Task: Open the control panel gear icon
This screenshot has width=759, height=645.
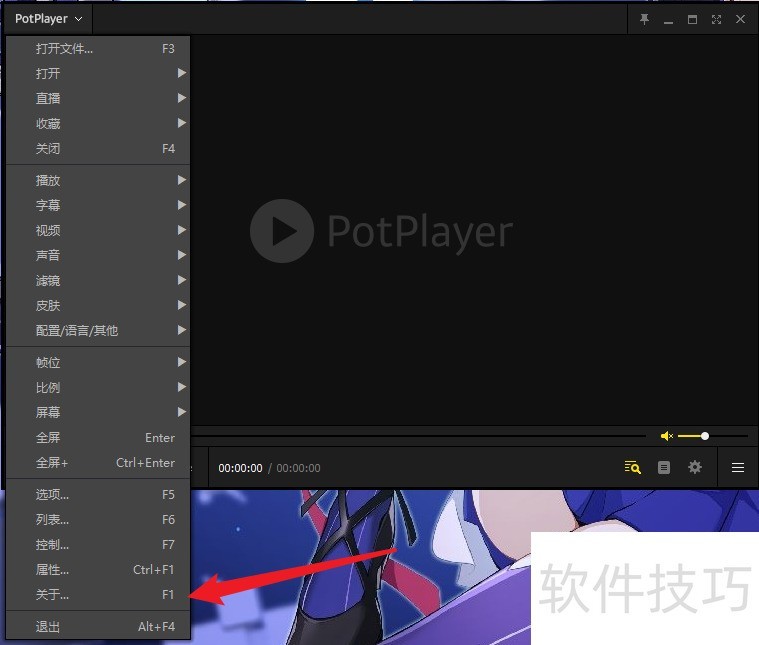Action: coord(695,467)
